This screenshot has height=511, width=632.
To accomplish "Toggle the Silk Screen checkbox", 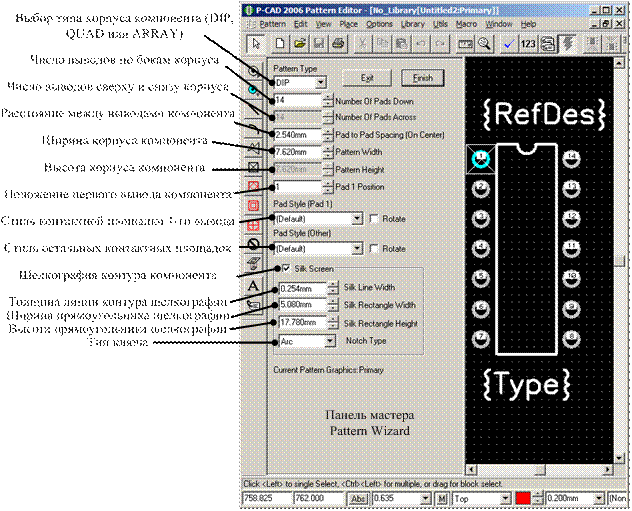I will (286, 268).
